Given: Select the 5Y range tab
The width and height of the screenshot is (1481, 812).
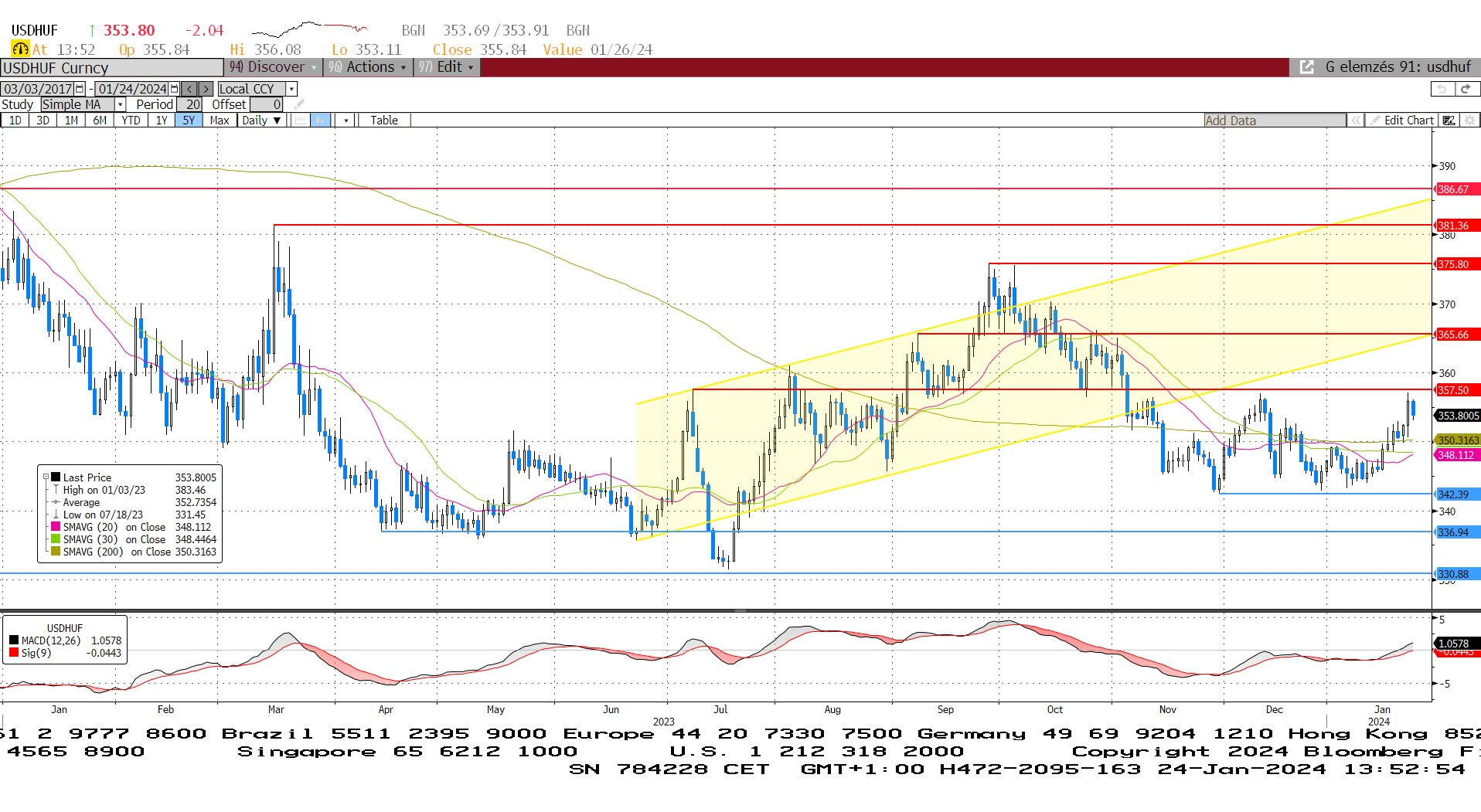Looking at the screenshot, I should [x=189, y=121].
